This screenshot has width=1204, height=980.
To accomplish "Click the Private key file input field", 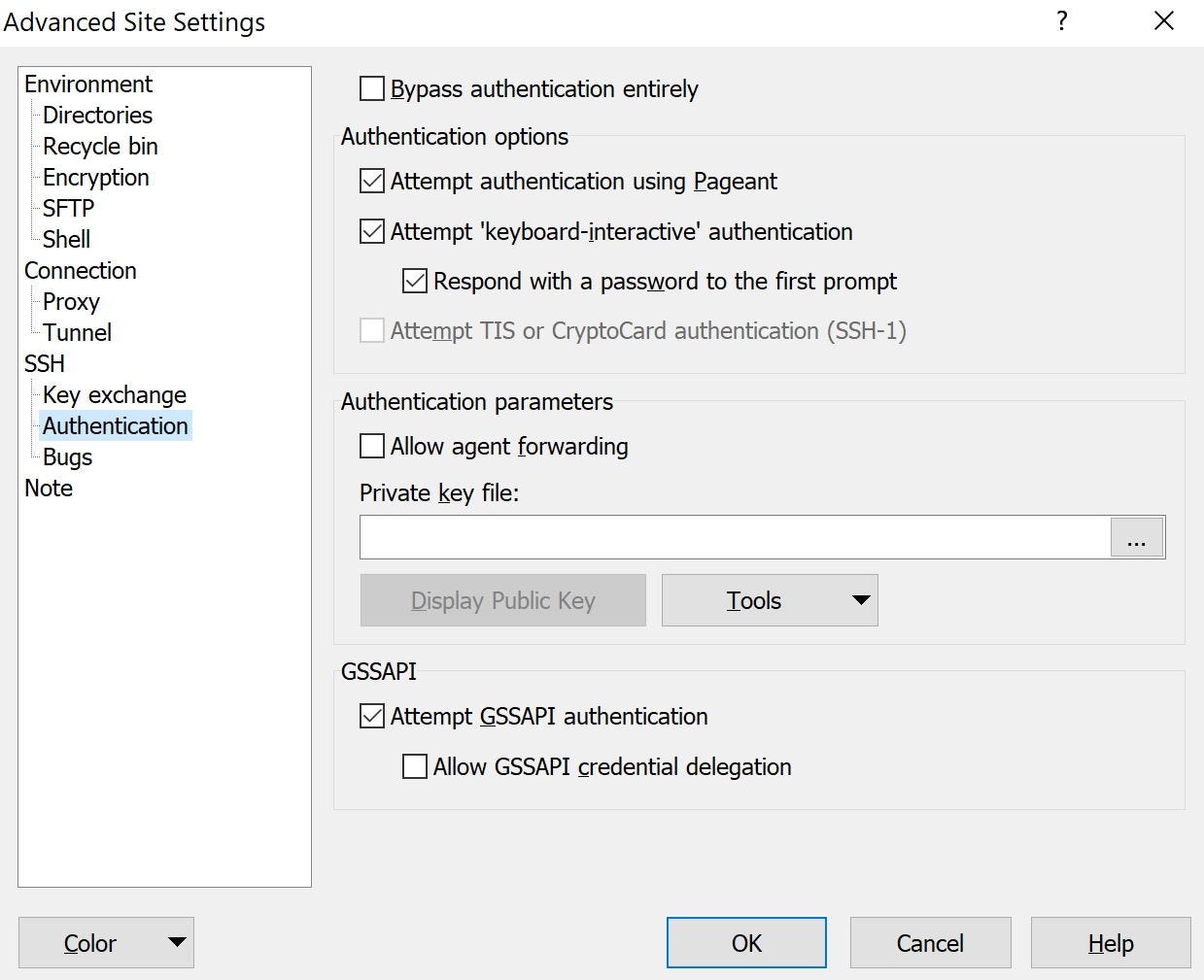I will click(735, 537).
